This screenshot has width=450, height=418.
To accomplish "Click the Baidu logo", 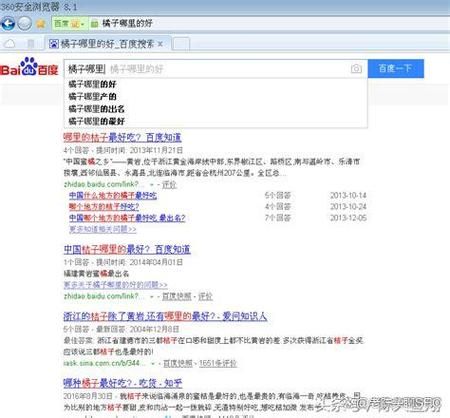I will coord(29,67).
